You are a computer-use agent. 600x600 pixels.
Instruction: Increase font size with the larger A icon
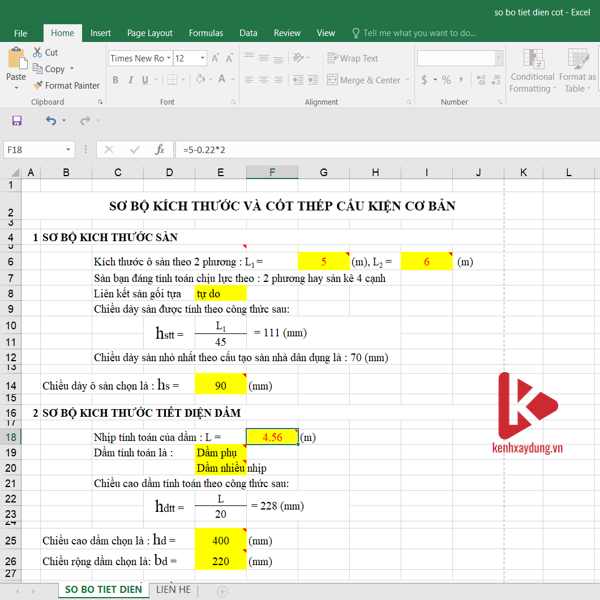point(217,58)
